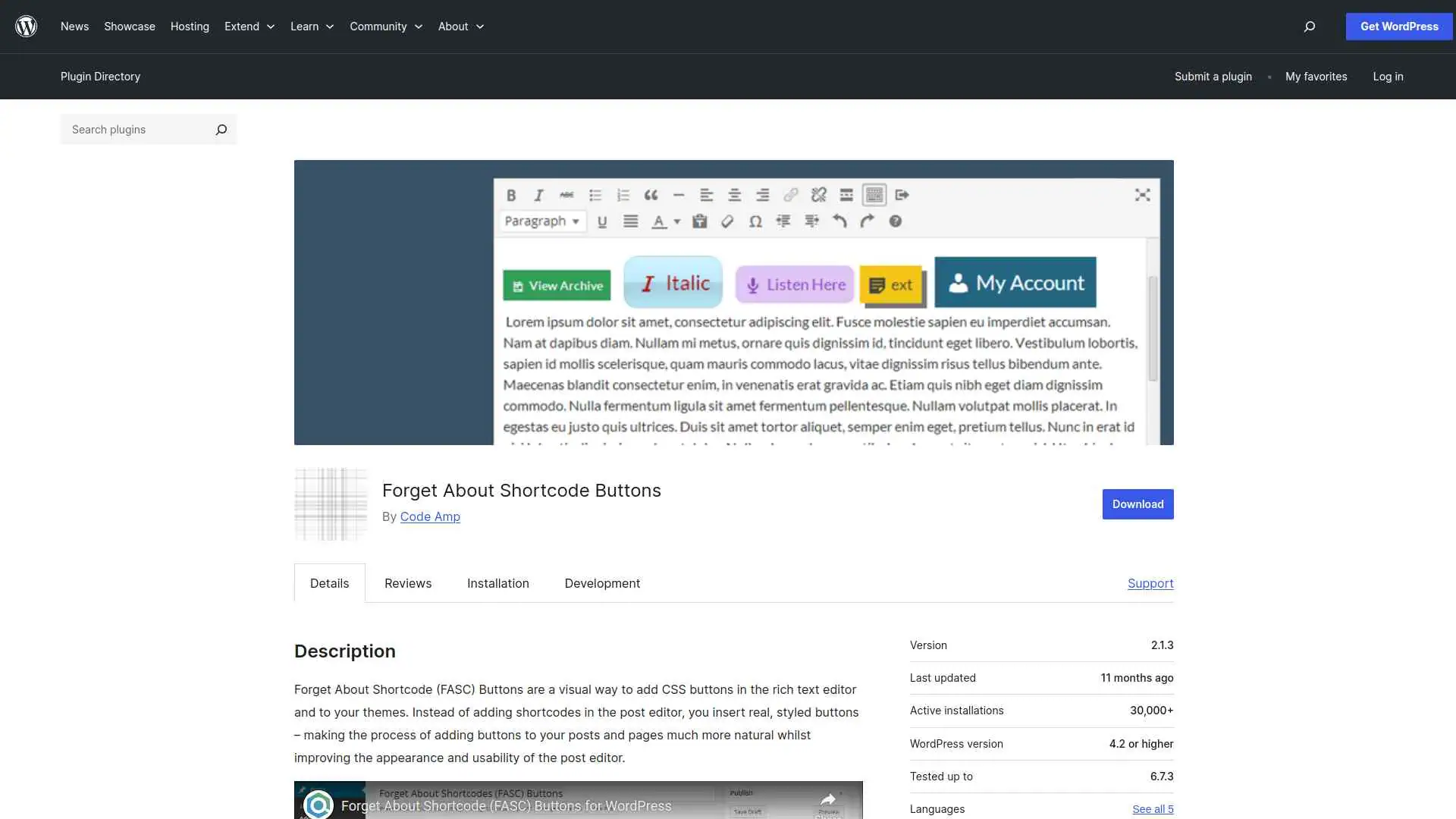Click the Download button for the plugin

[x=1137, y=504]
